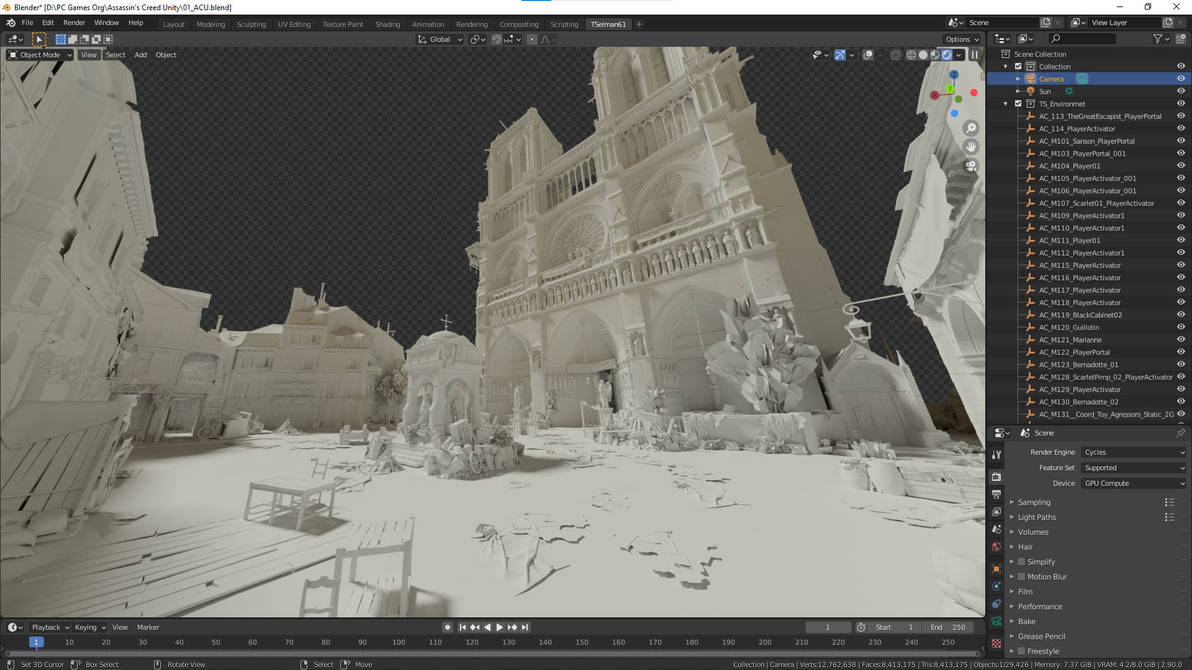Screen dimensions: 1192x670
Task: Open the Render Properties tab
Action: pyautogui.click(x=996, y=476)
